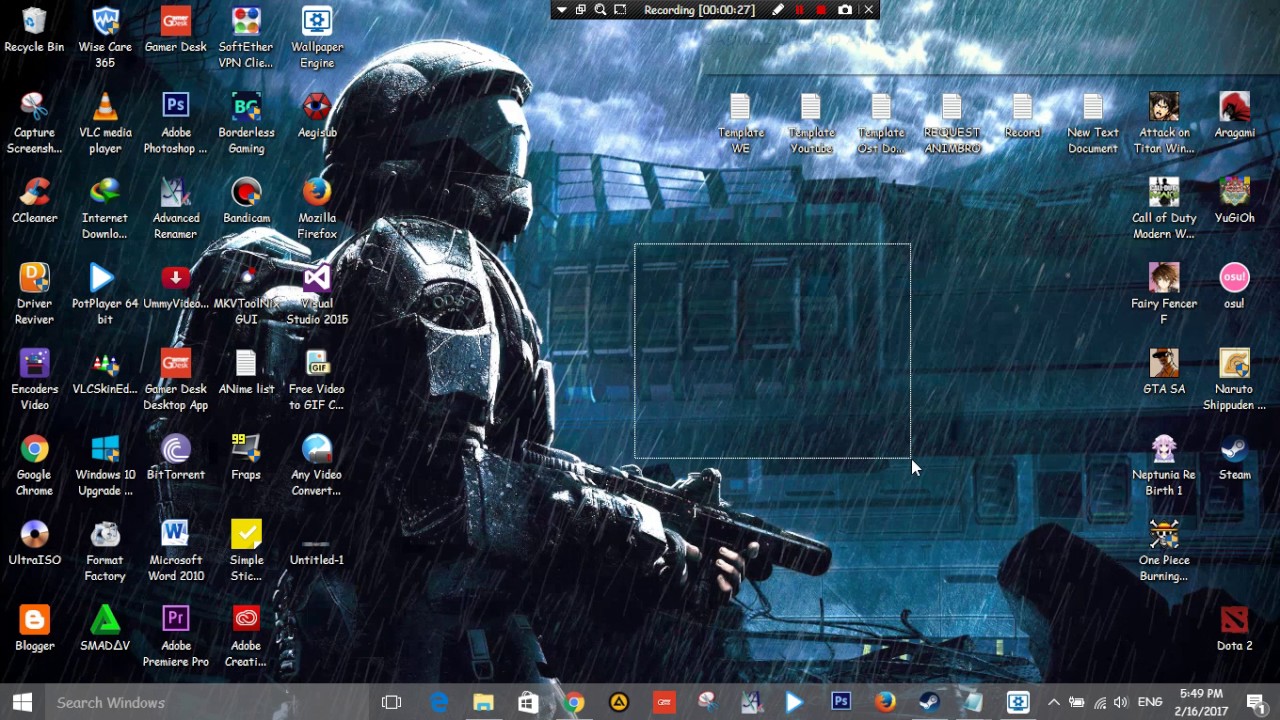The width and height of the screenshot is (1280, 720).
Task: Select the Microsoft Word 2010 icon
Action: (176, 550)
